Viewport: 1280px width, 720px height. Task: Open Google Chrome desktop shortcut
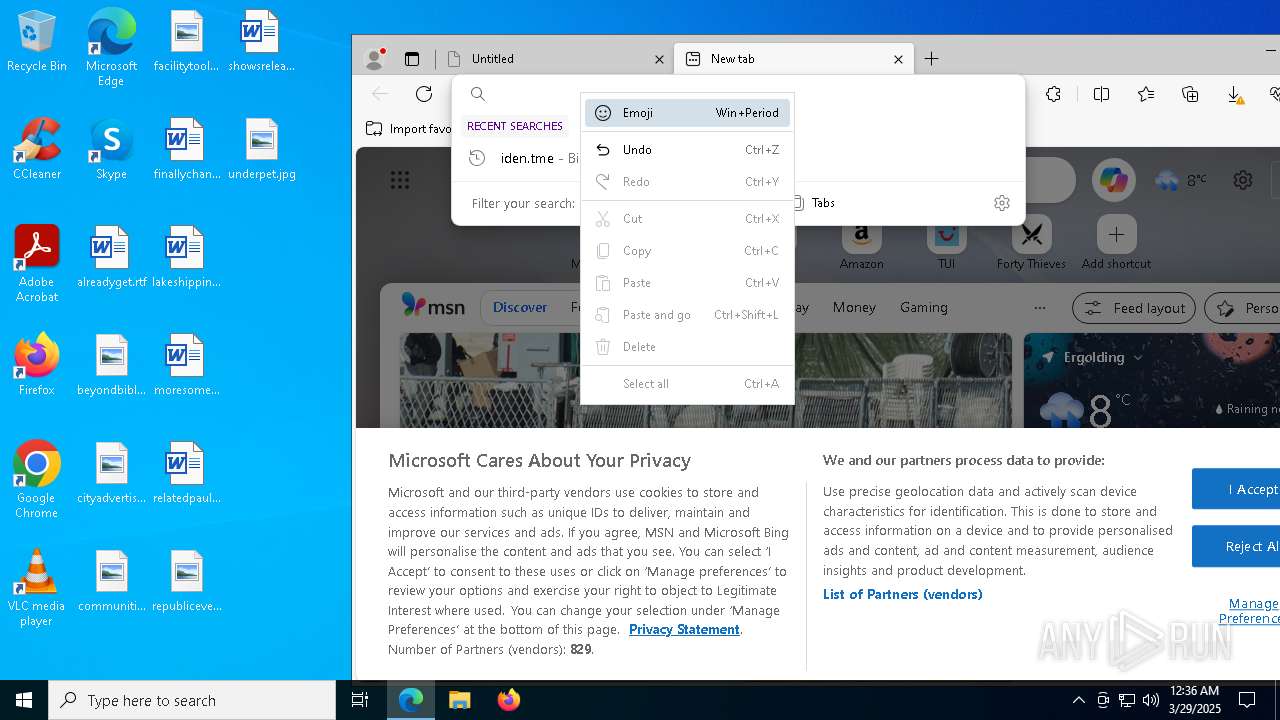tap(36, 480)
